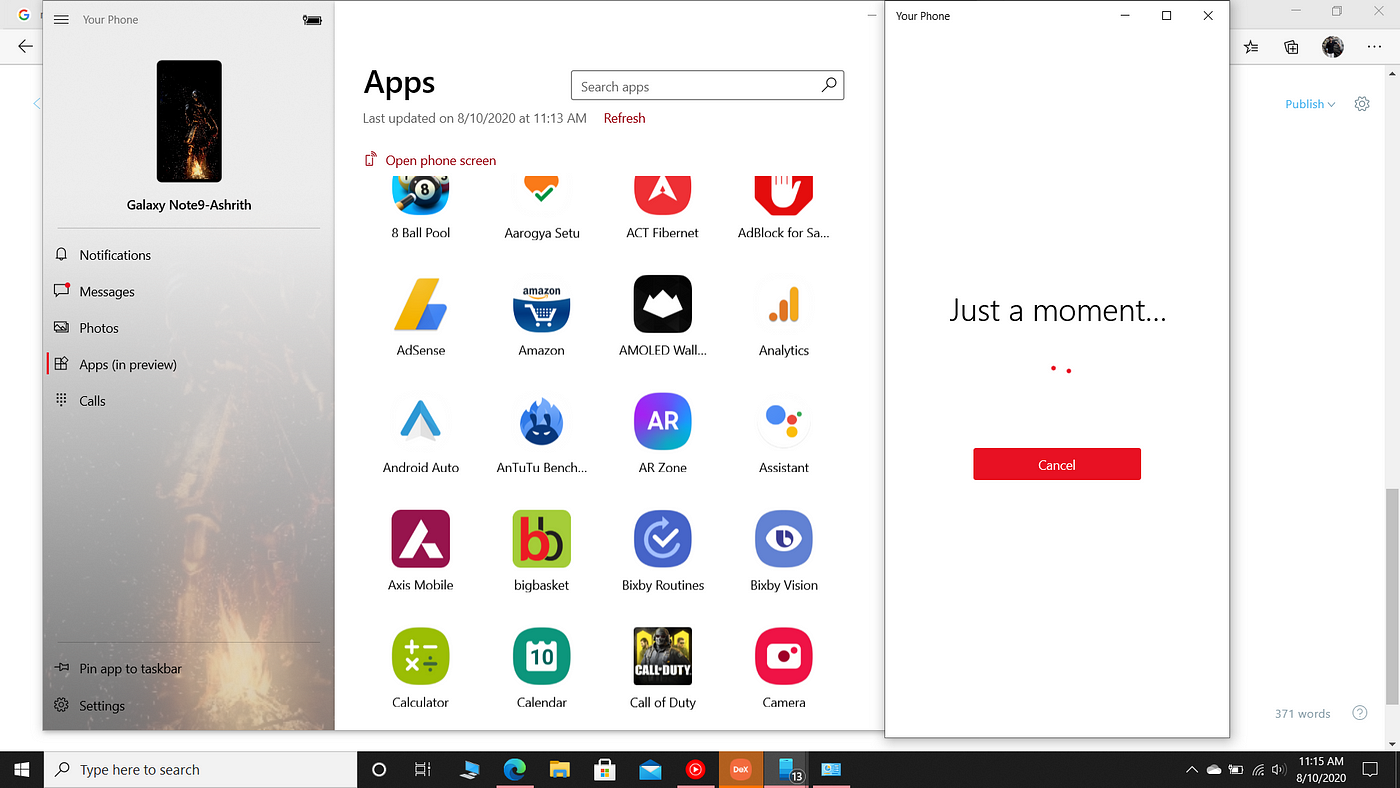Viewport: 1400px width, 788px height.
Task: Open the Camera app
Action: 783,656
